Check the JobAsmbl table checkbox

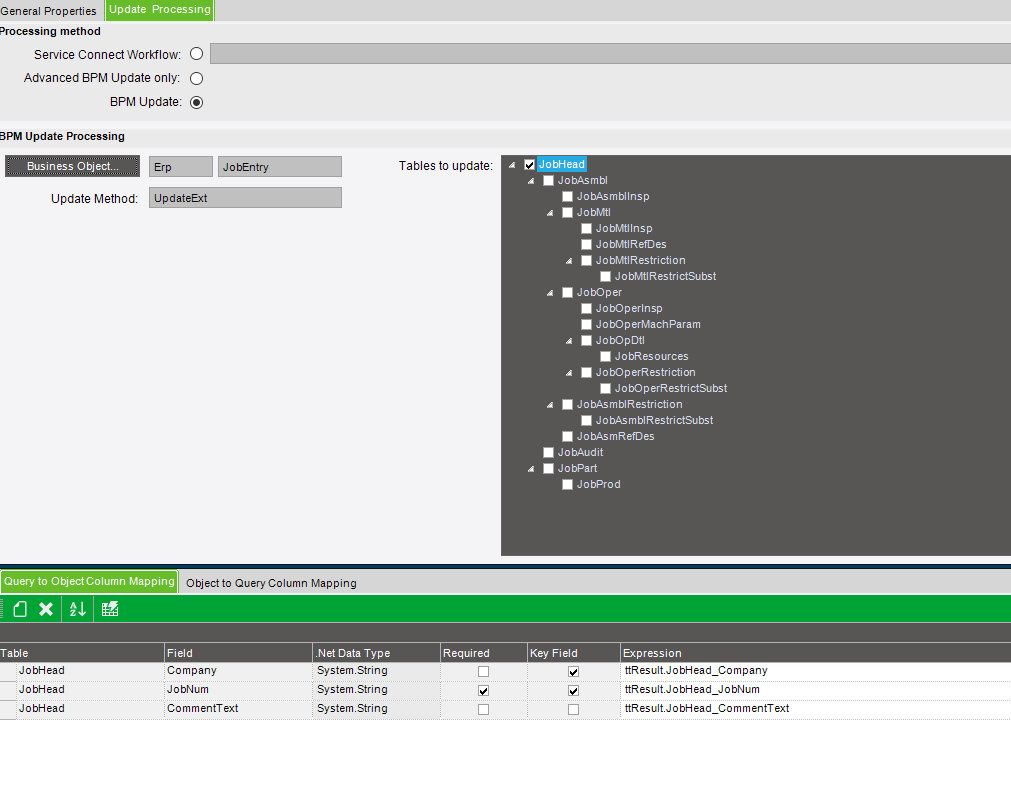(x=549, y=181)
